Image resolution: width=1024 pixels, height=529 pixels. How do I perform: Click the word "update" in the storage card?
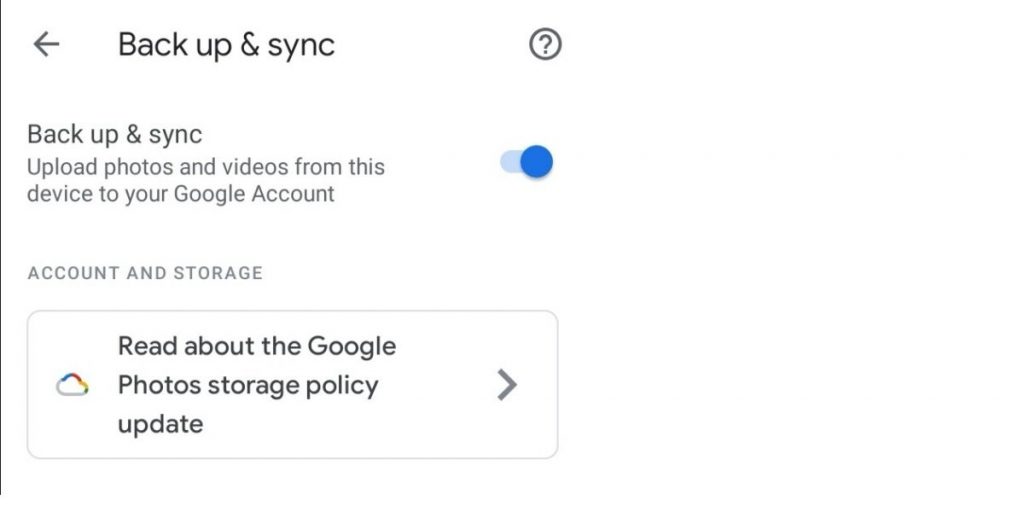[x=160, y=424]
